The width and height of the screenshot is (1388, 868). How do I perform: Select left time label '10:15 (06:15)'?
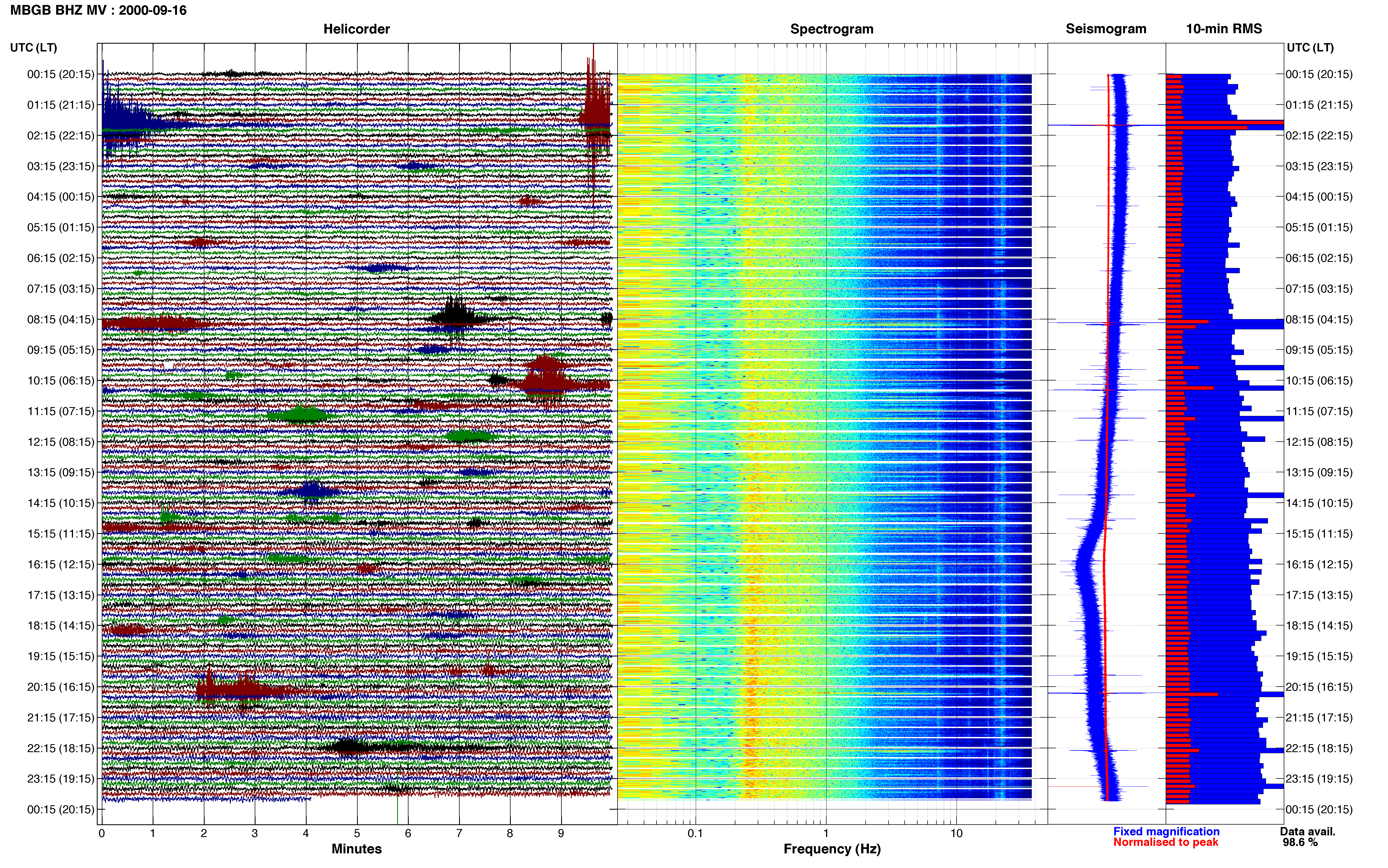point(61,380)
